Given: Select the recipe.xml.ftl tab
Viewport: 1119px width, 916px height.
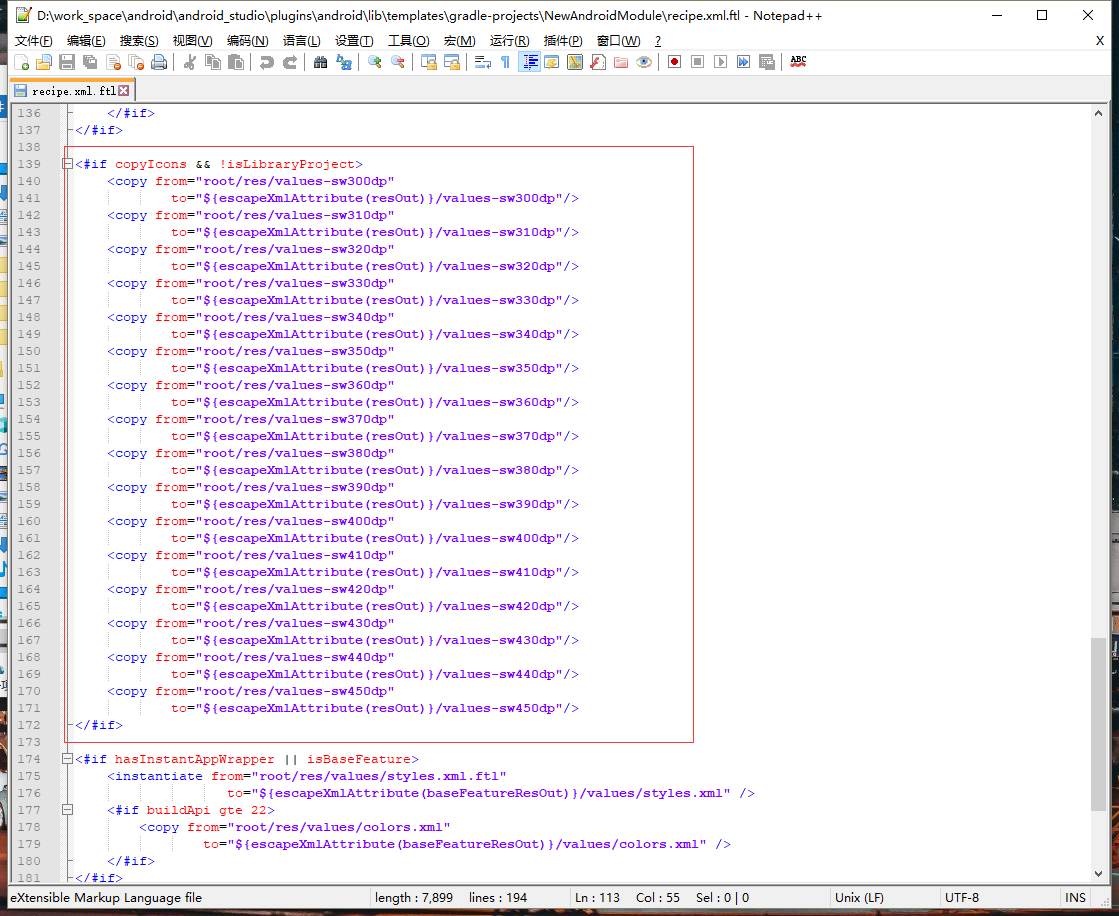Looking at the screenshot, I should (x=71, y=91).
